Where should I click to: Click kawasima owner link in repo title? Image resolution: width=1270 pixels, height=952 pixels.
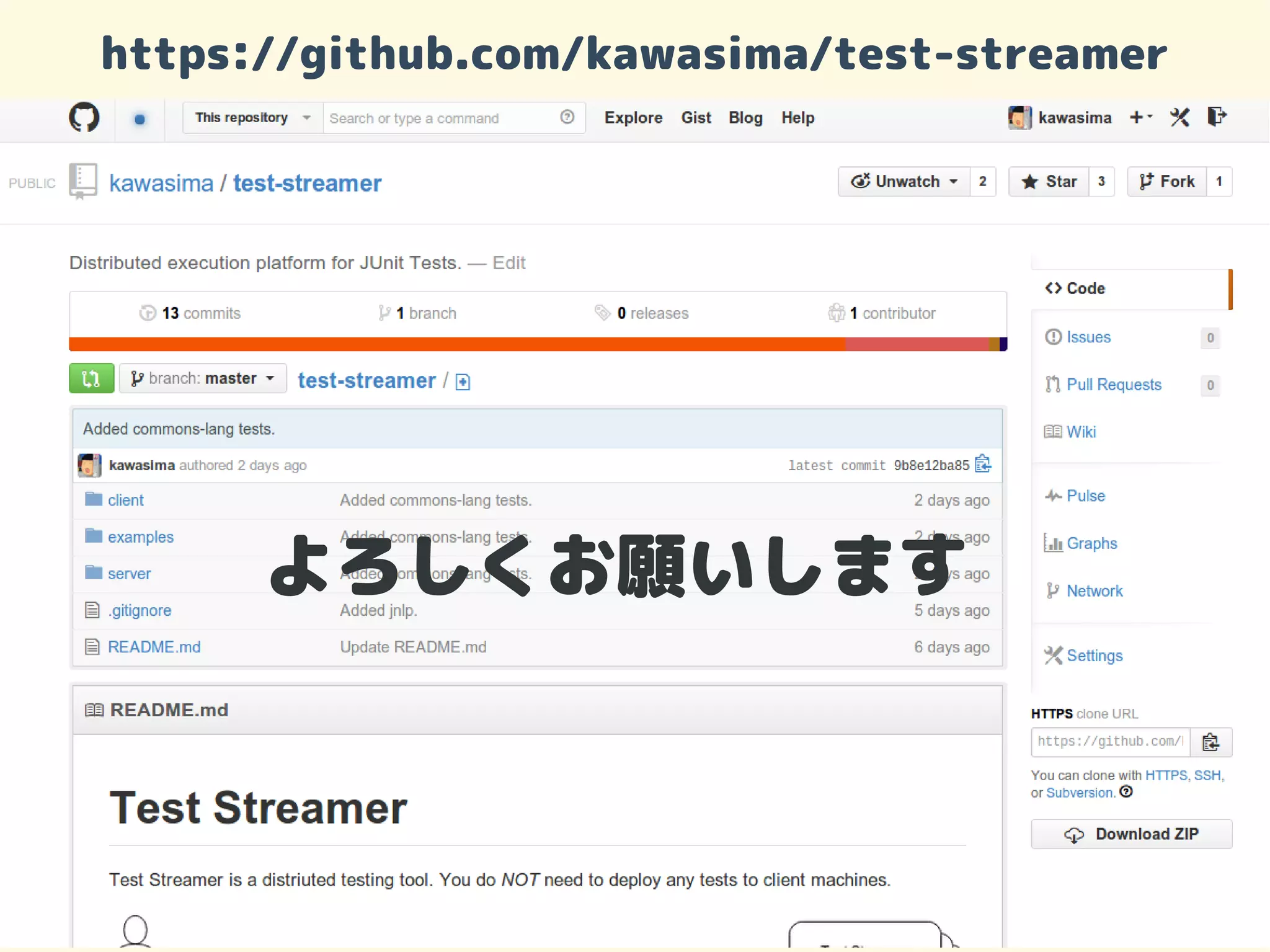click(161, 184)
